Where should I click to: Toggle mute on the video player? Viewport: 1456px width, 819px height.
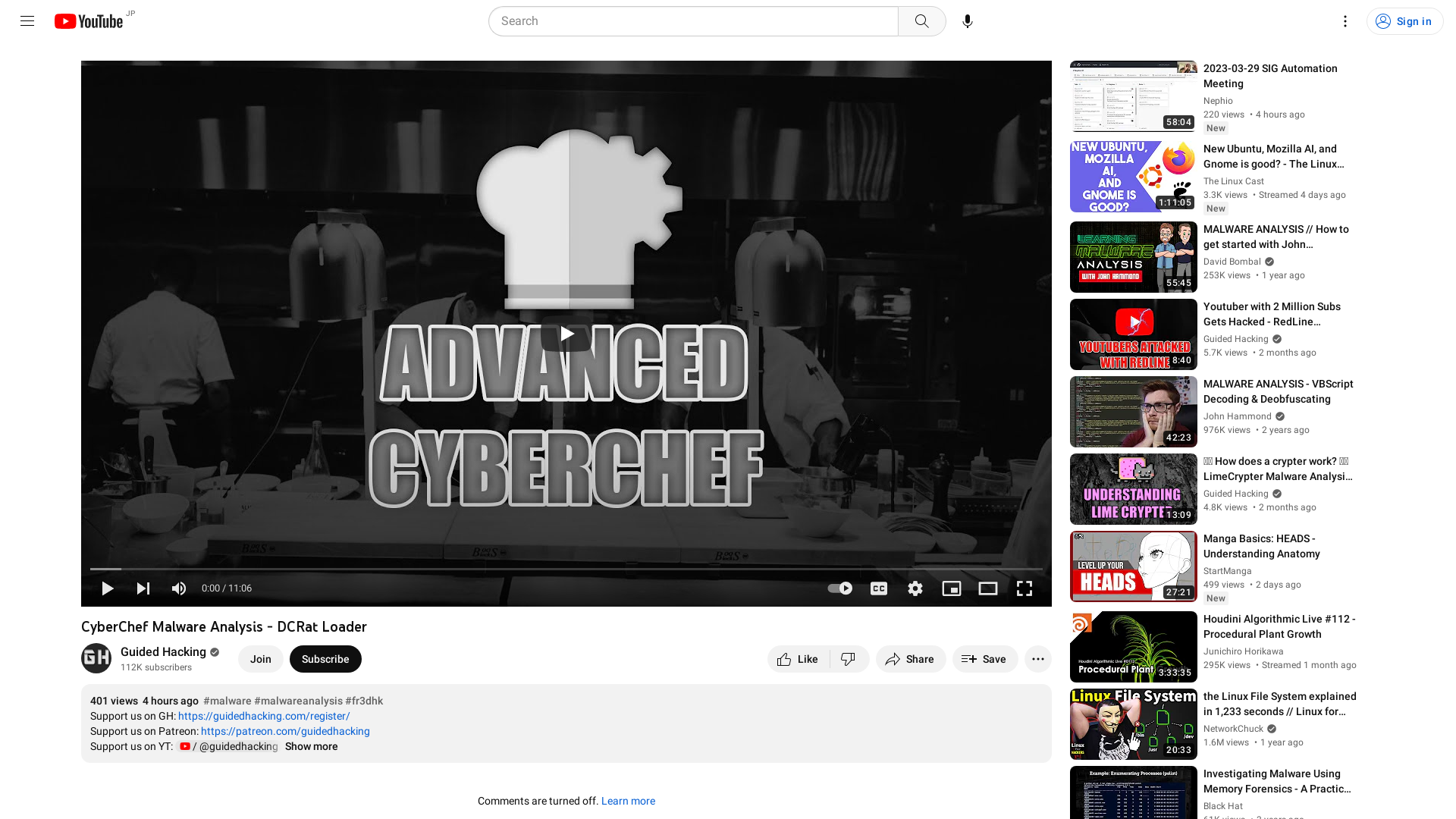tap(179, 588)
